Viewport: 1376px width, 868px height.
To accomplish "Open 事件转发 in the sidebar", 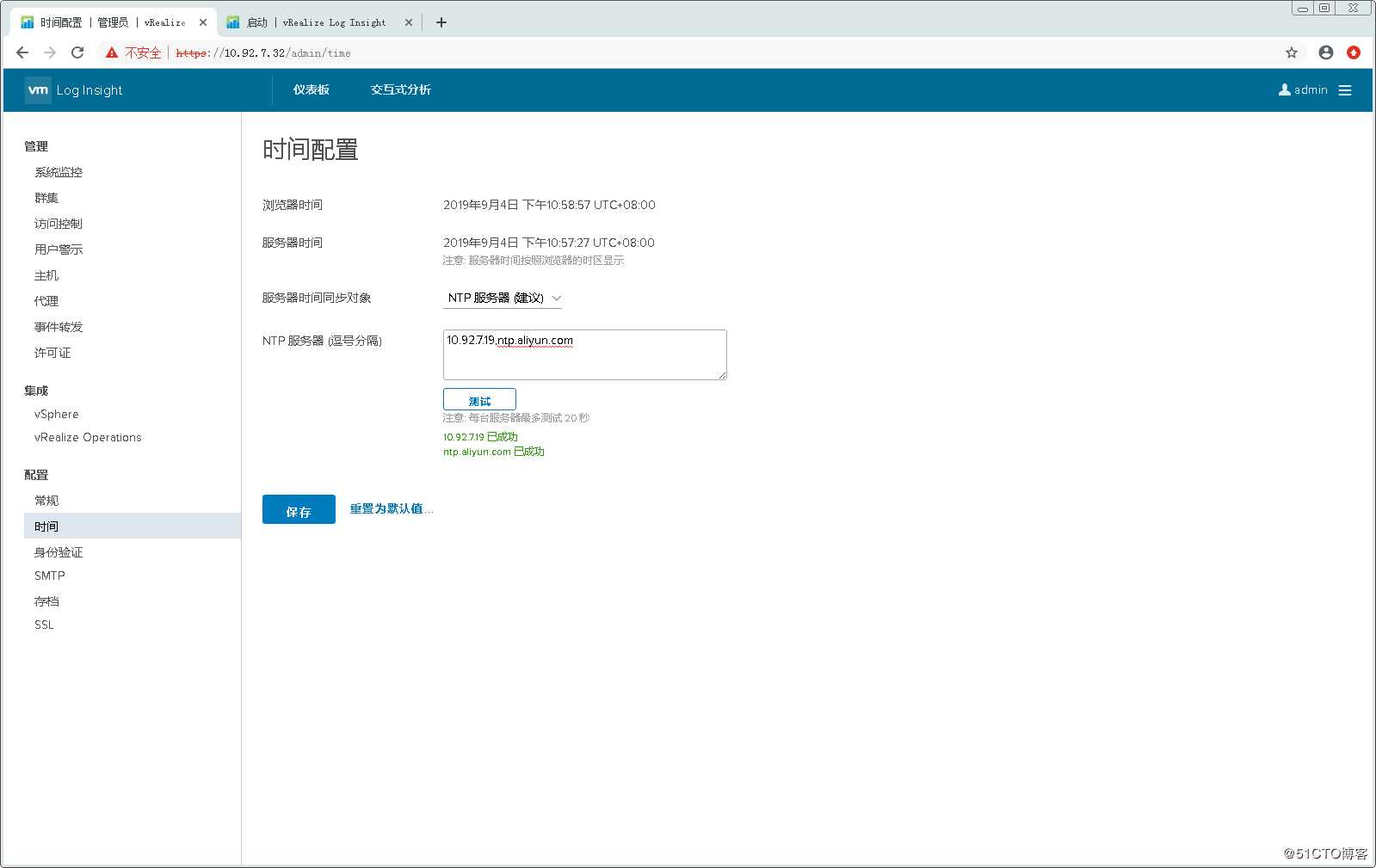I will coord(59,327).
